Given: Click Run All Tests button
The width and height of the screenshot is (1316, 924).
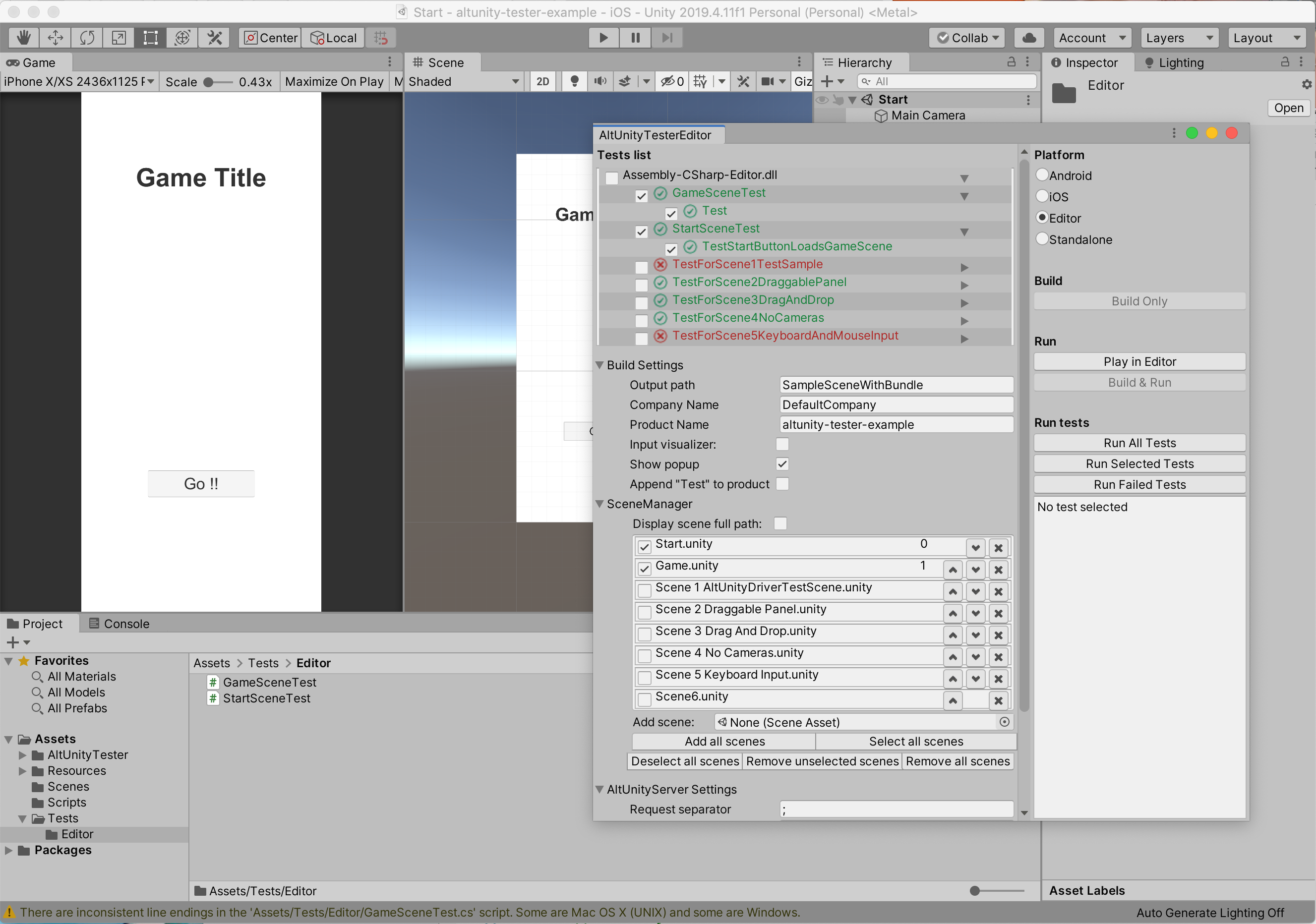Looking at the screenshot, I should 1139,443.
